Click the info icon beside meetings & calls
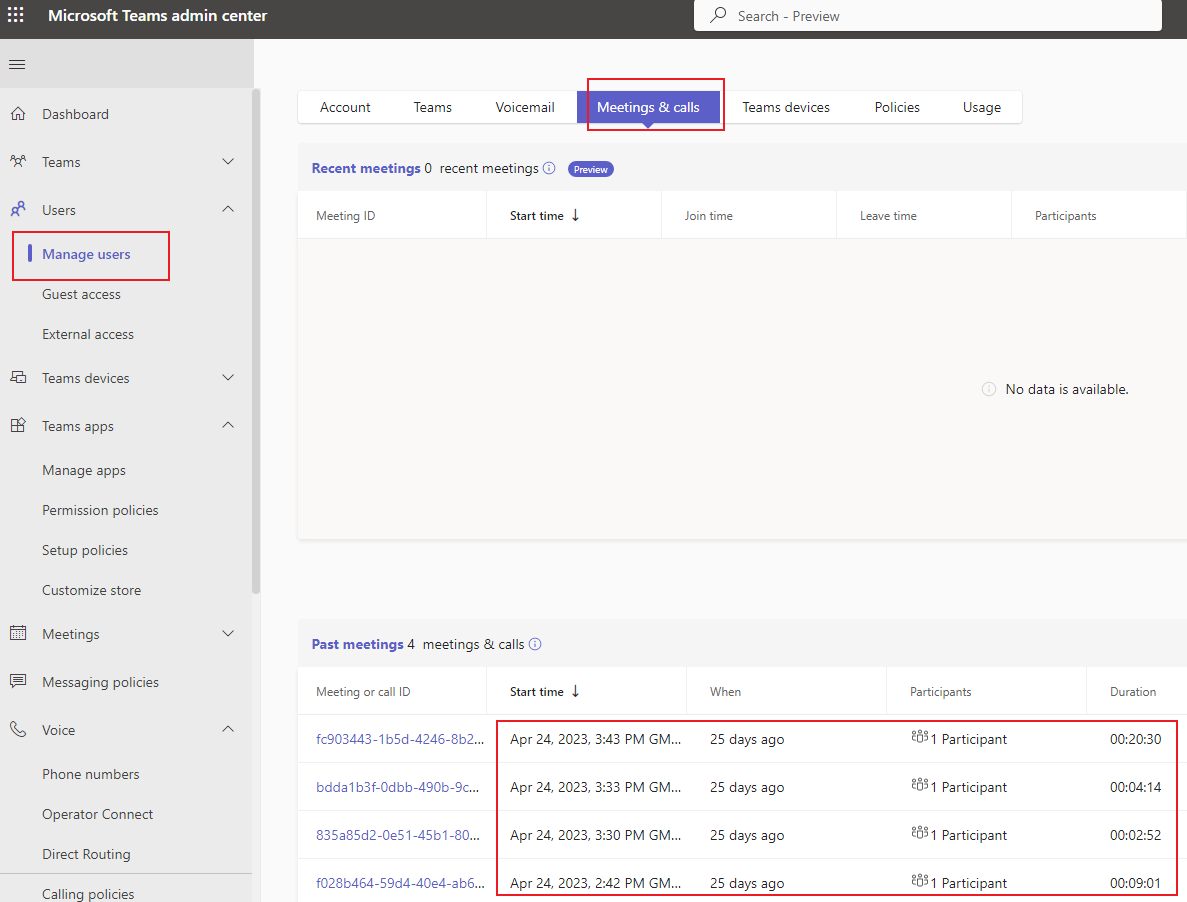Image resolution: width=1187 pixels, height=902 pixels. point(535,644)
